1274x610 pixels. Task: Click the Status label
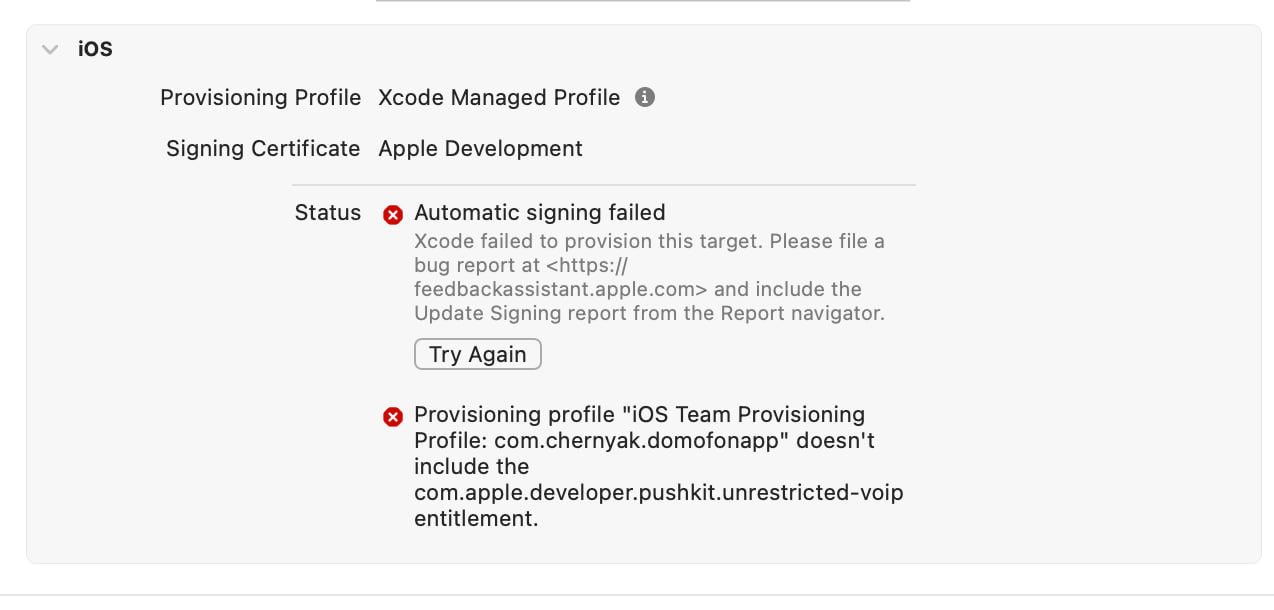click(x=327, y=212)
